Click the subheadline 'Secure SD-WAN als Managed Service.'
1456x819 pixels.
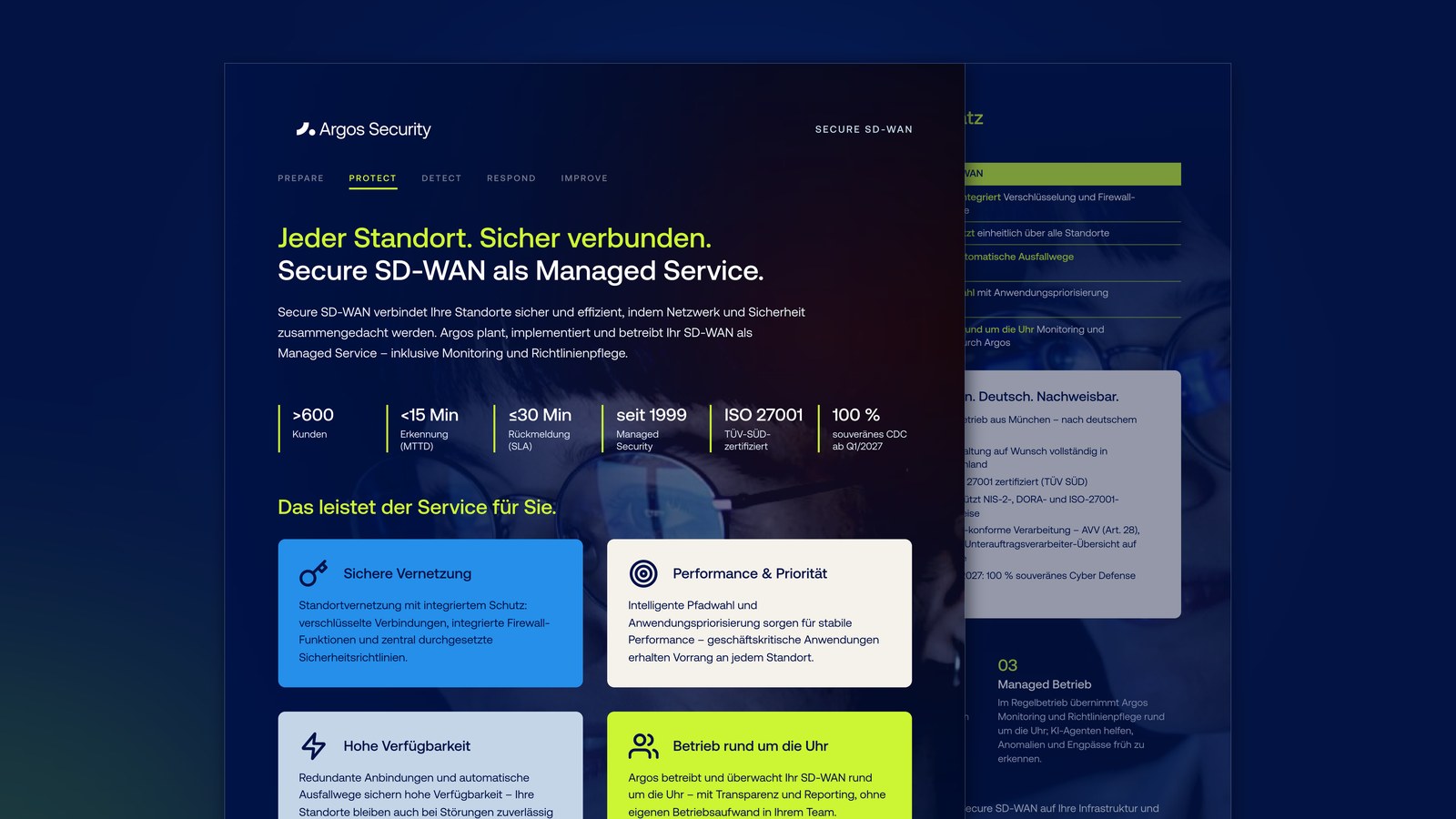pos(521,270)
